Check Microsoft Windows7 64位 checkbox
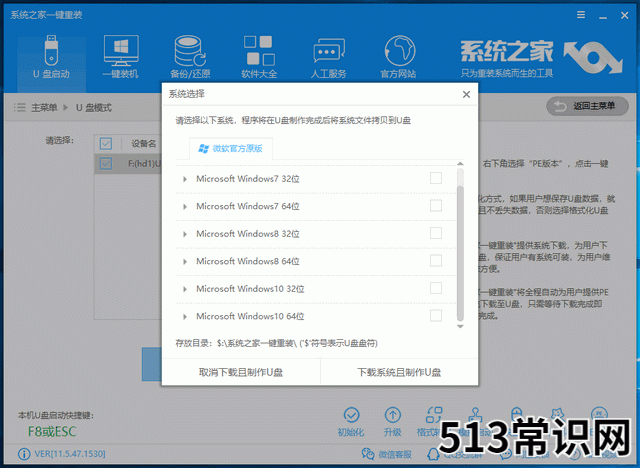The width and height of the screenshot is (640, 468). click(x=436, y=206)
